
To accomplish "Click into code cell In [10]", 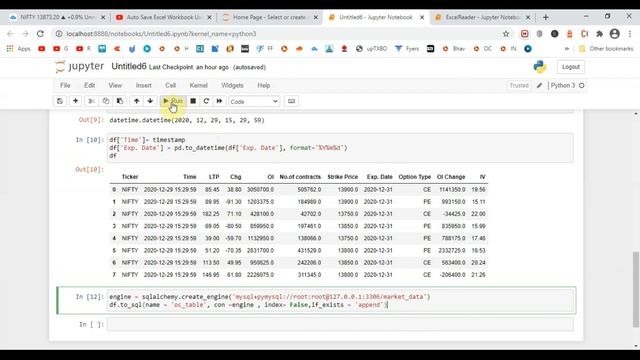I will [x=340, y=148].
